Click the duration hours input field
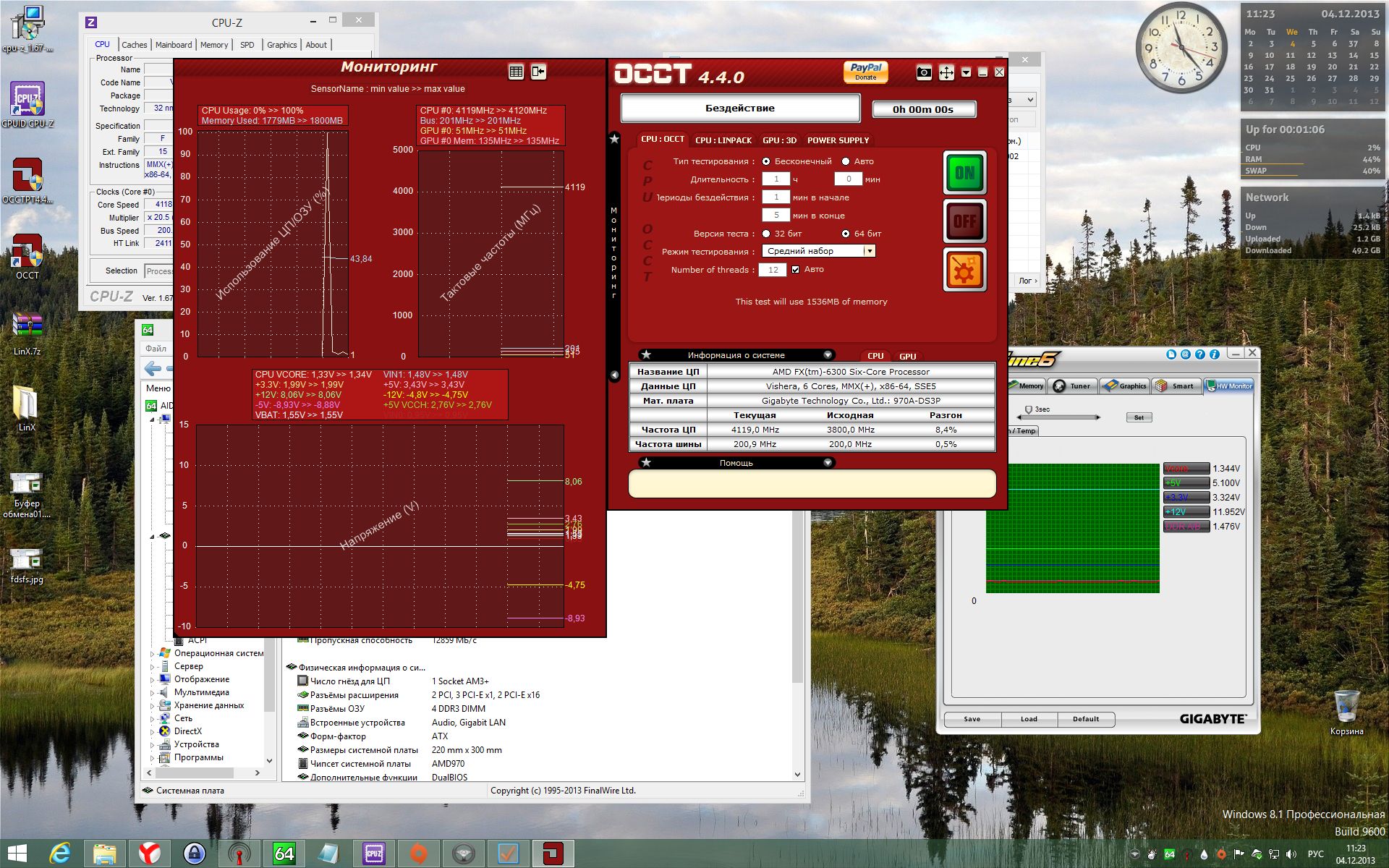This screenshot has height=868, width=1389. pos(776,179)
